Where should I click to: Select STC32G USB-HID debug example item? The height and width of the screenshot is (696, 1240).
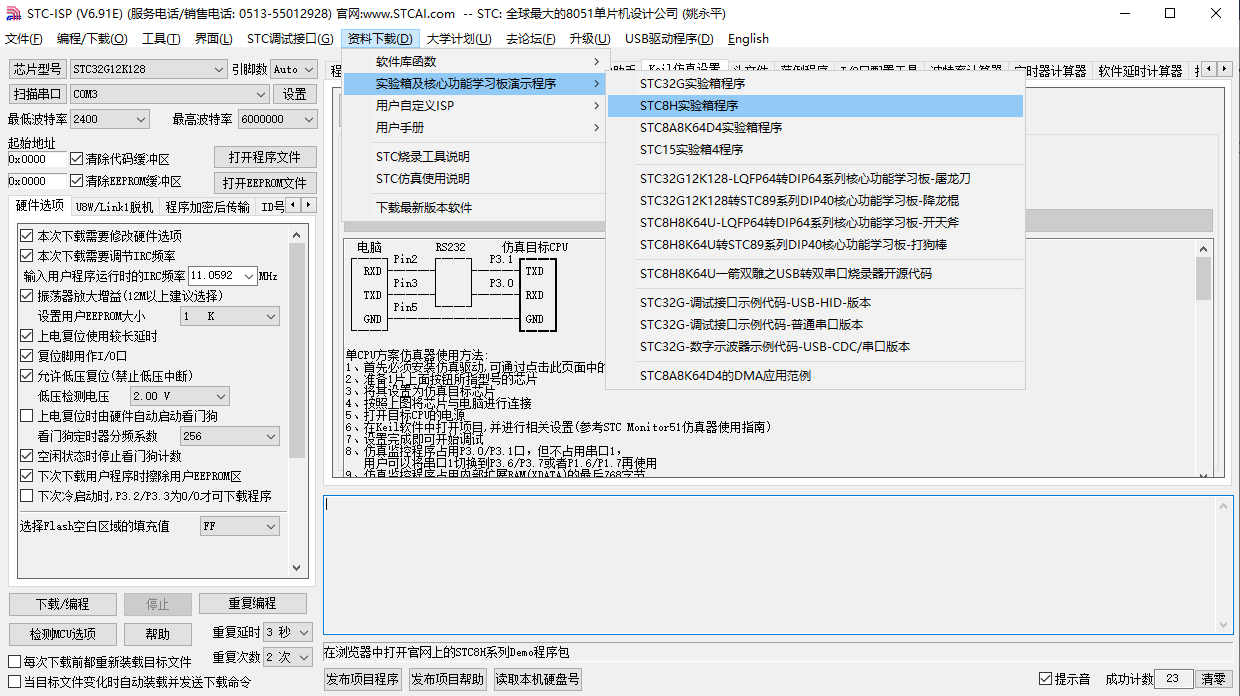tap(815, 303)
